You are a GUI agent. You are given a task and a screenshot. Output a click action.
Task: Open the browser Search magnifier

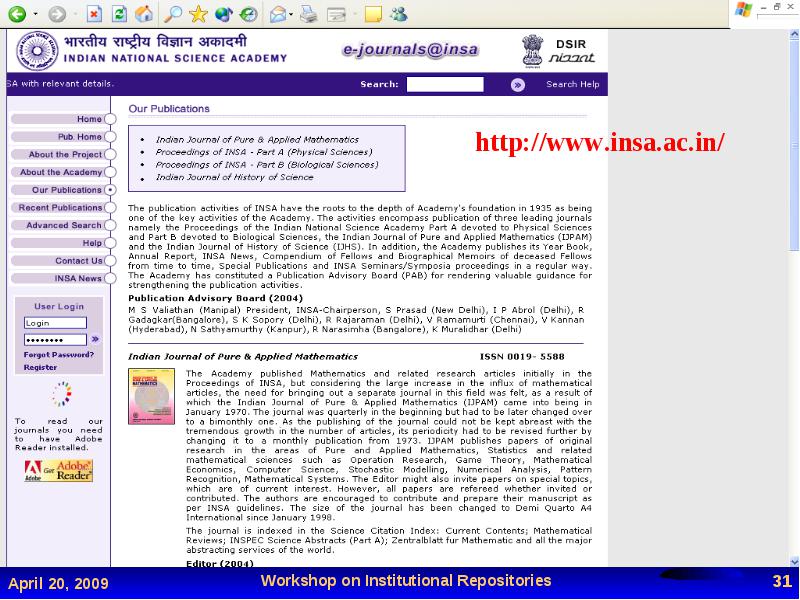click(172, 14)
